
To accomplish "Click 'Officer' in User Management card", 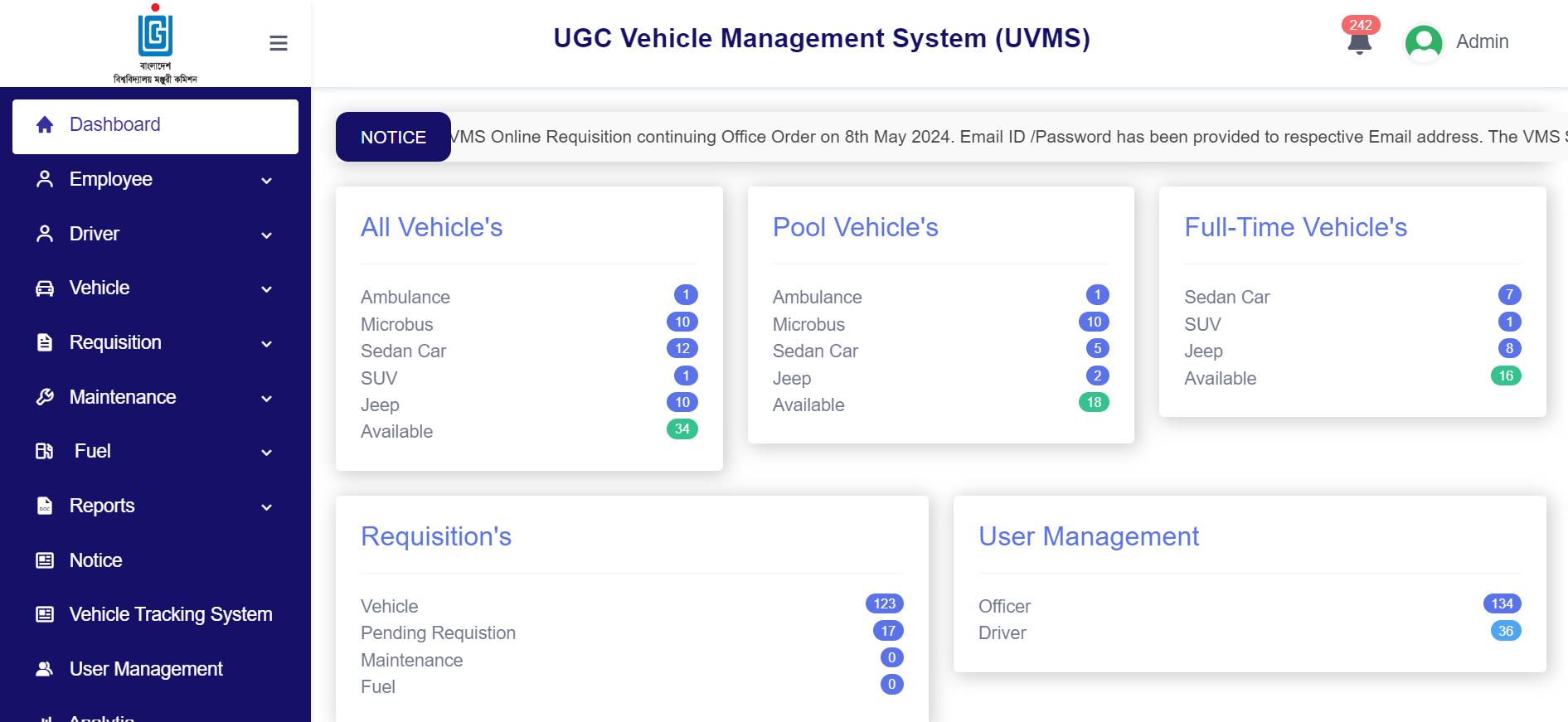I will [1004, 606].
